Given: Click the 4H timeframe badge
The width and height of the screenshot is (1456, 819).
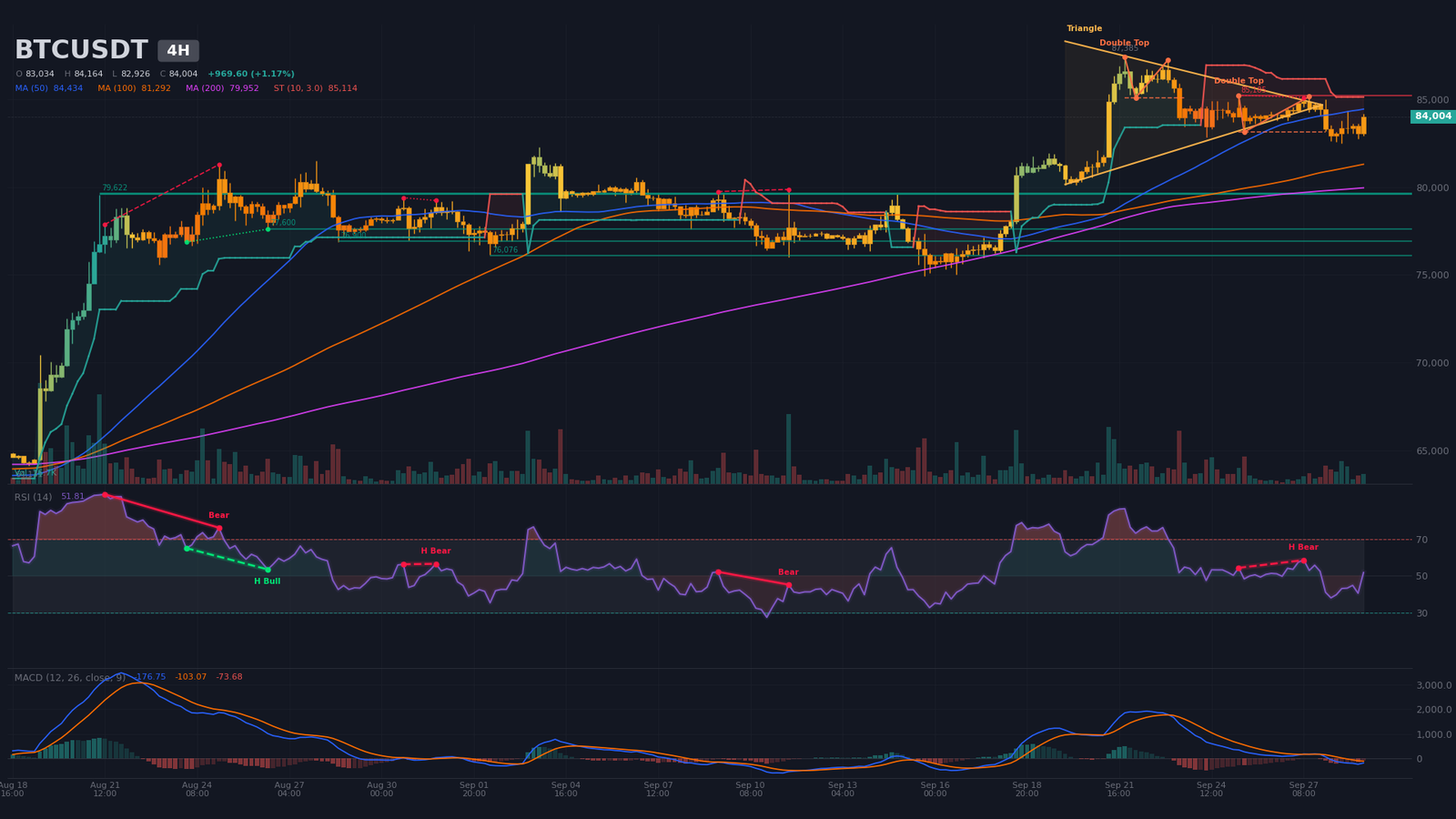Looking at the screenshot, I should (x=178, y=51).
